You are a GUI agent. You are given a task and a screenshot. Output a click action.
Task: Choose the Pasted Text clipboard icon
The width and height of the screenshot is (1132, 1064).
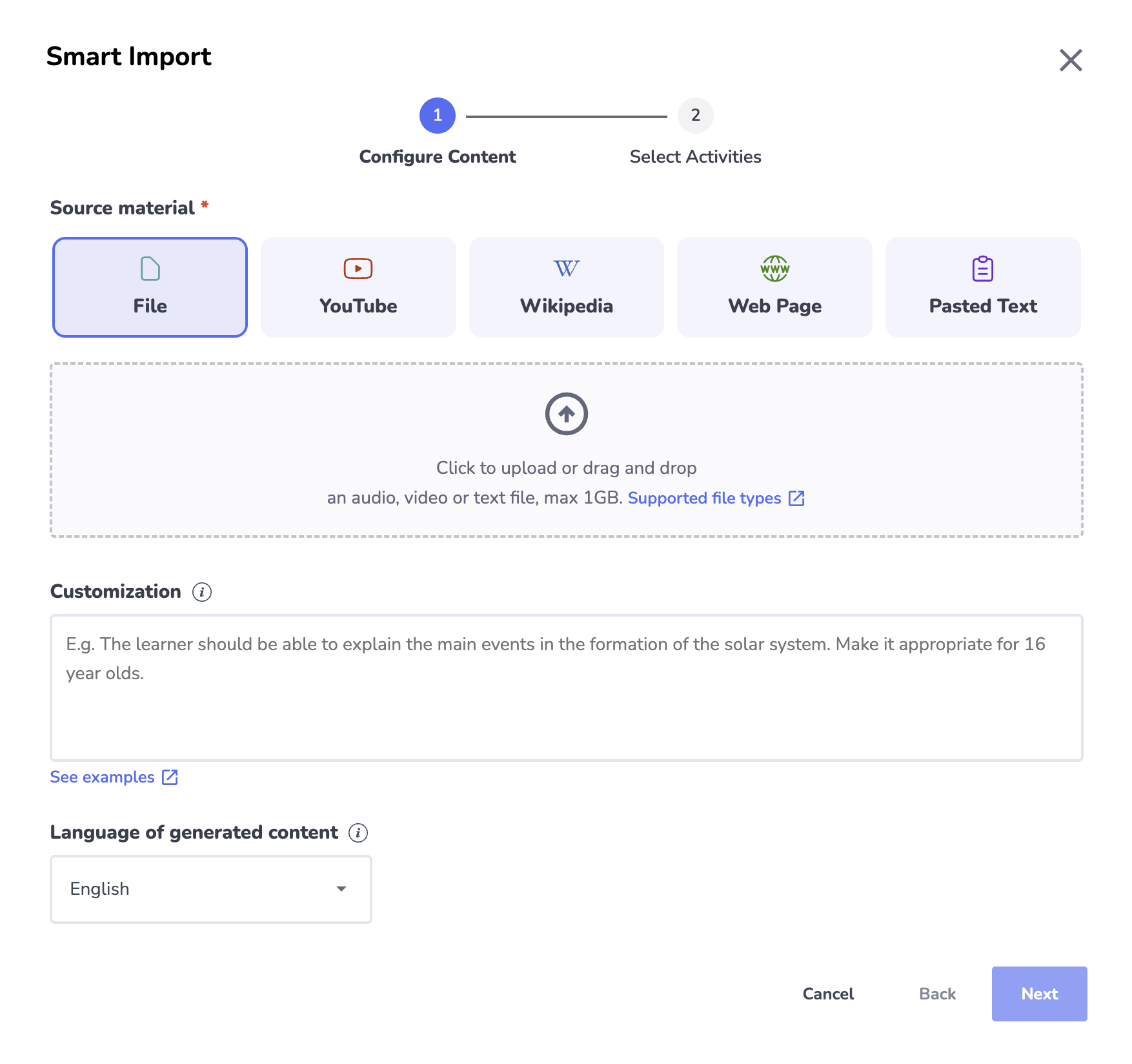(x=982, y=269)
